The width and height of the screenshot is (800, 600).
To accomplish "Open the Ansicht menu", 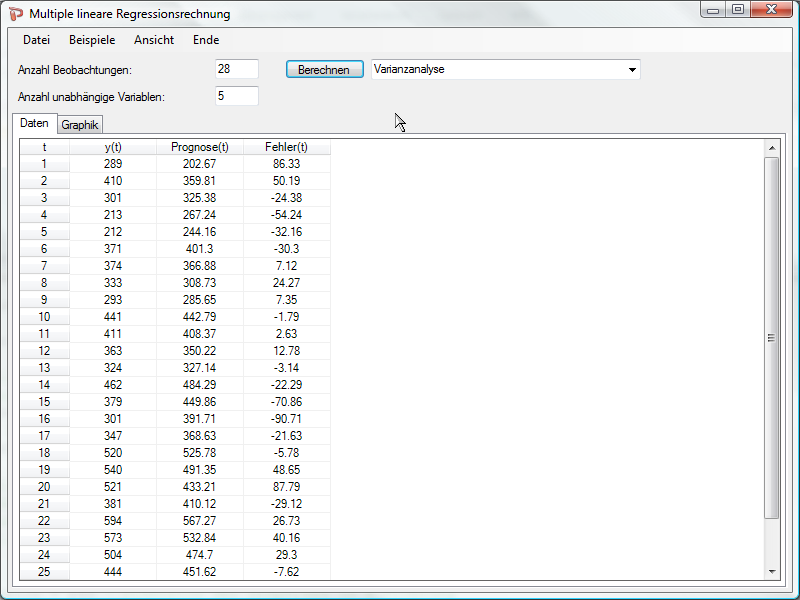I will click(x=153, y=40).
